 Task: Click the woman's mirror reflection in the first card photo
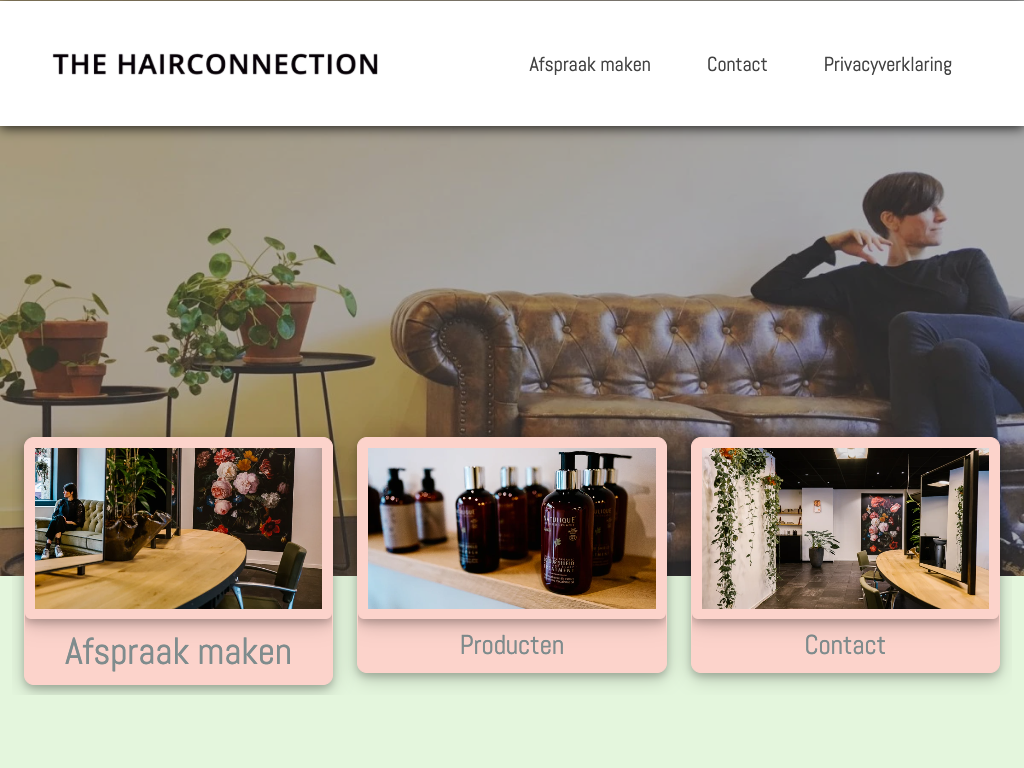(62, 519)
